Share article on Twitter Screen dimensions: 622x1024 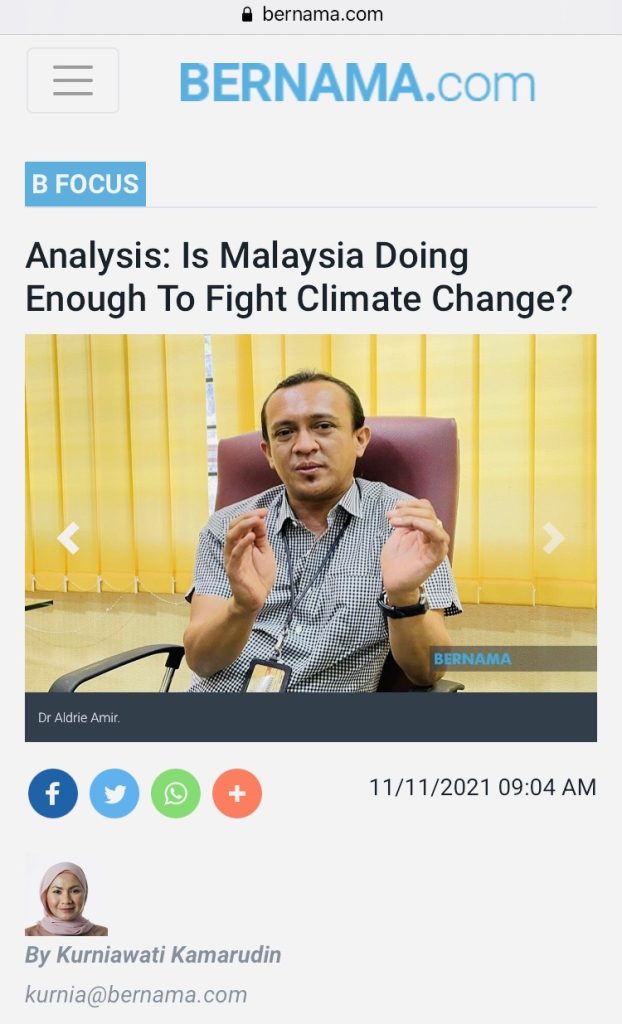[x=114, y=794]
